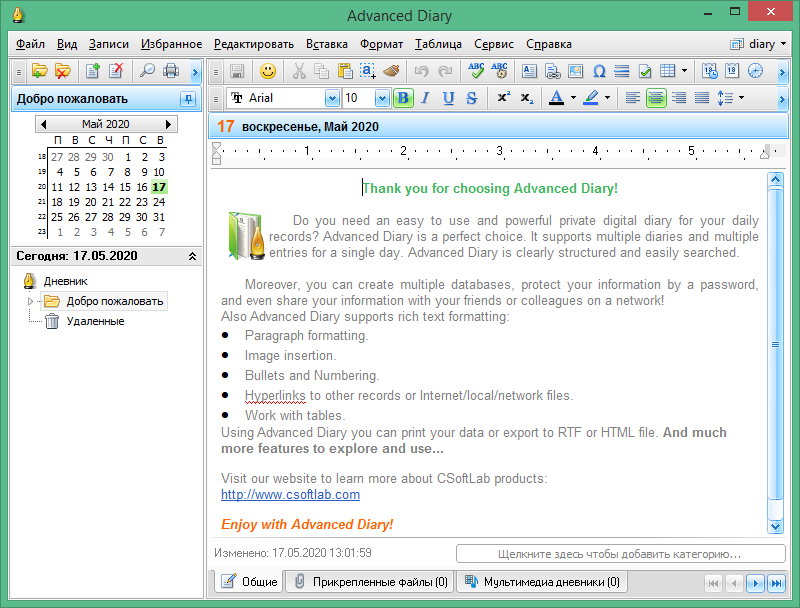
Task: Open the http://www.csoftlab.com link
Action: [290, 495]
